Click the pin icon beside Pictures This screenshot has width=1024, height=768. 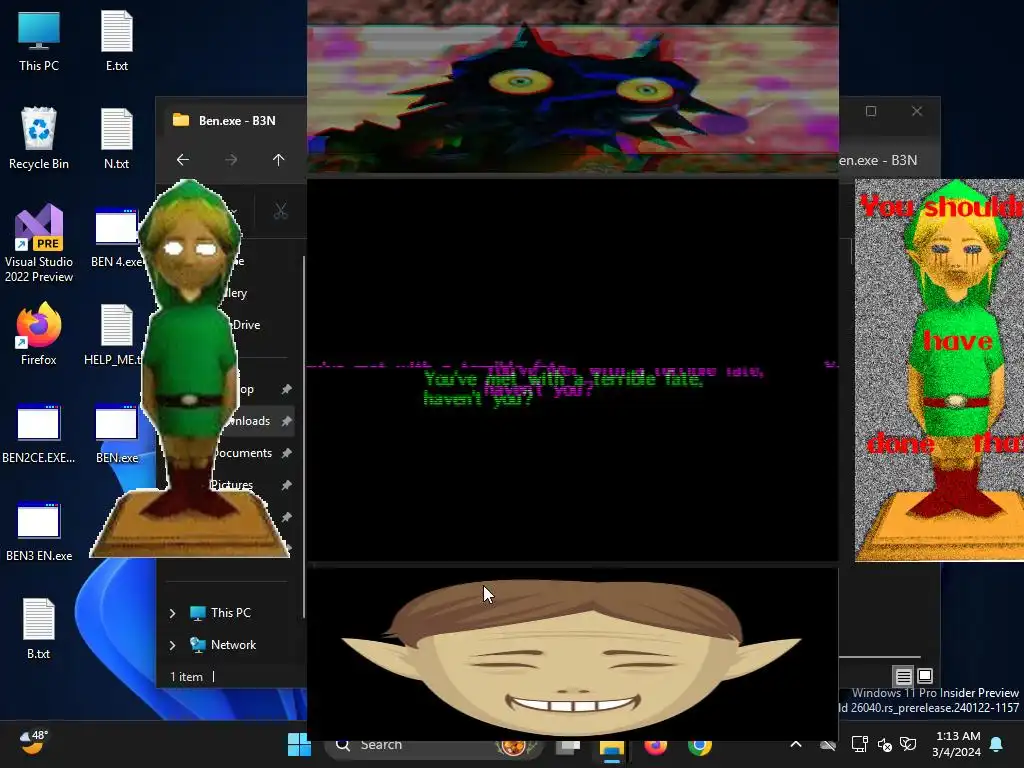(286, 485)
